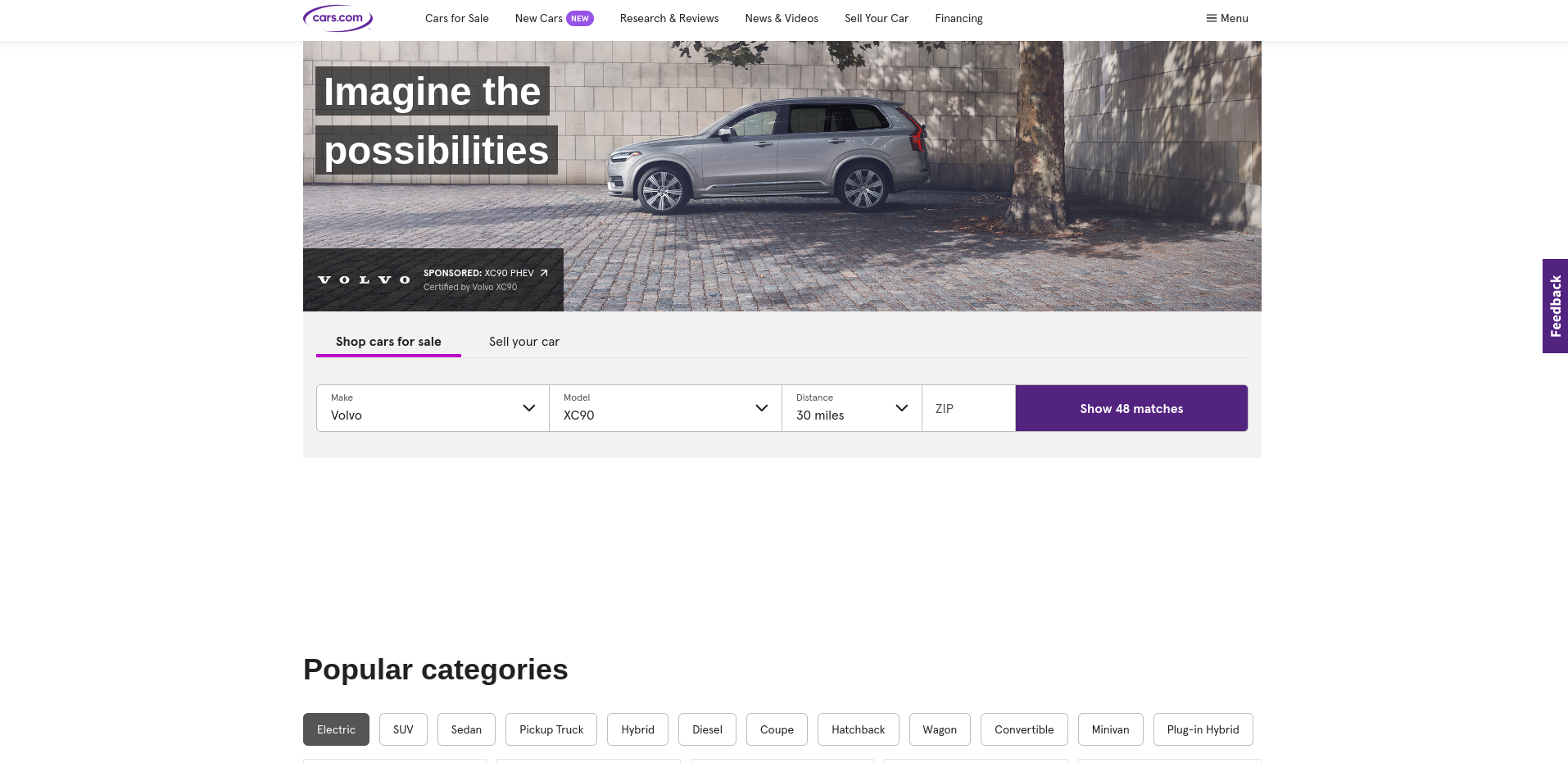
Task: Open the hamburger Menu icon
Action: point(1211,18)
